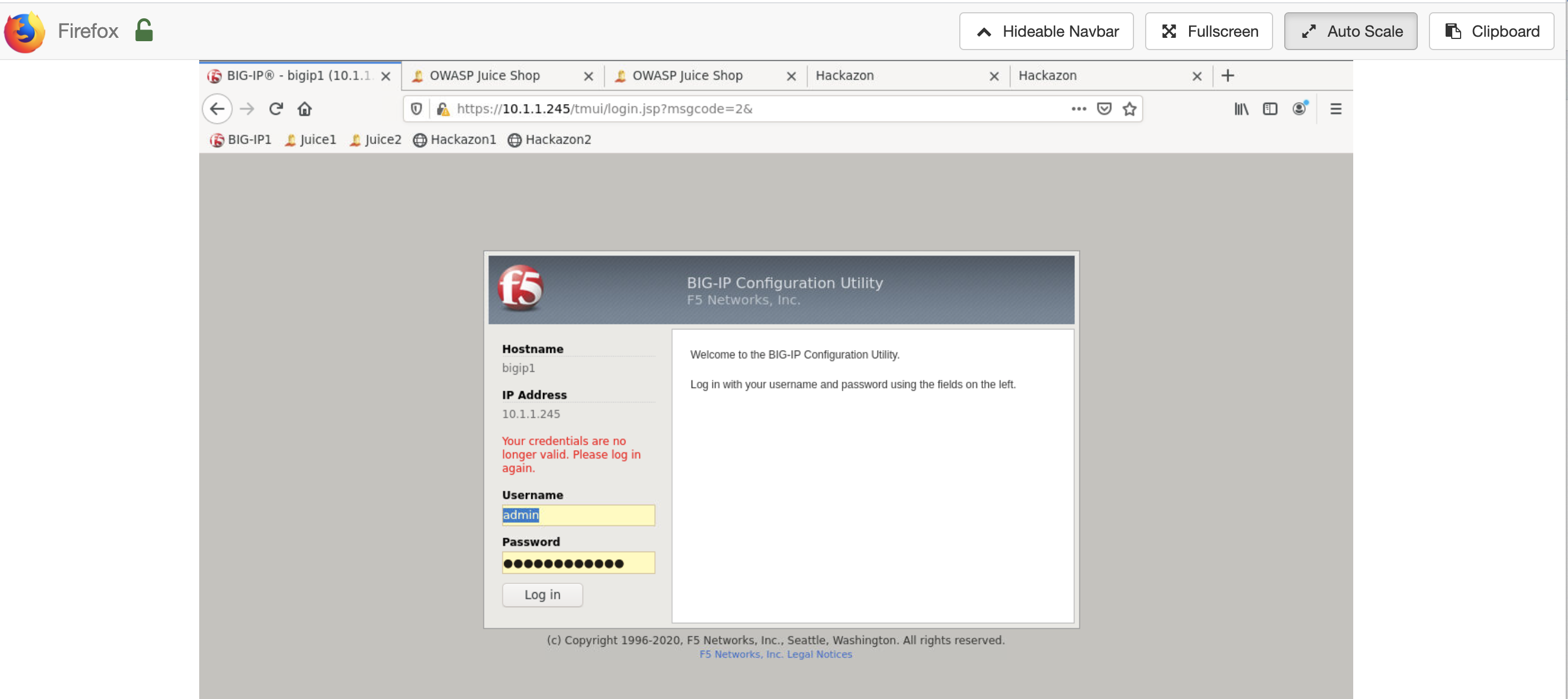This screenshot has width=1568, height=699.
Task: Click the green unlocked padlock icon
Action: click(x=144, y=30)
